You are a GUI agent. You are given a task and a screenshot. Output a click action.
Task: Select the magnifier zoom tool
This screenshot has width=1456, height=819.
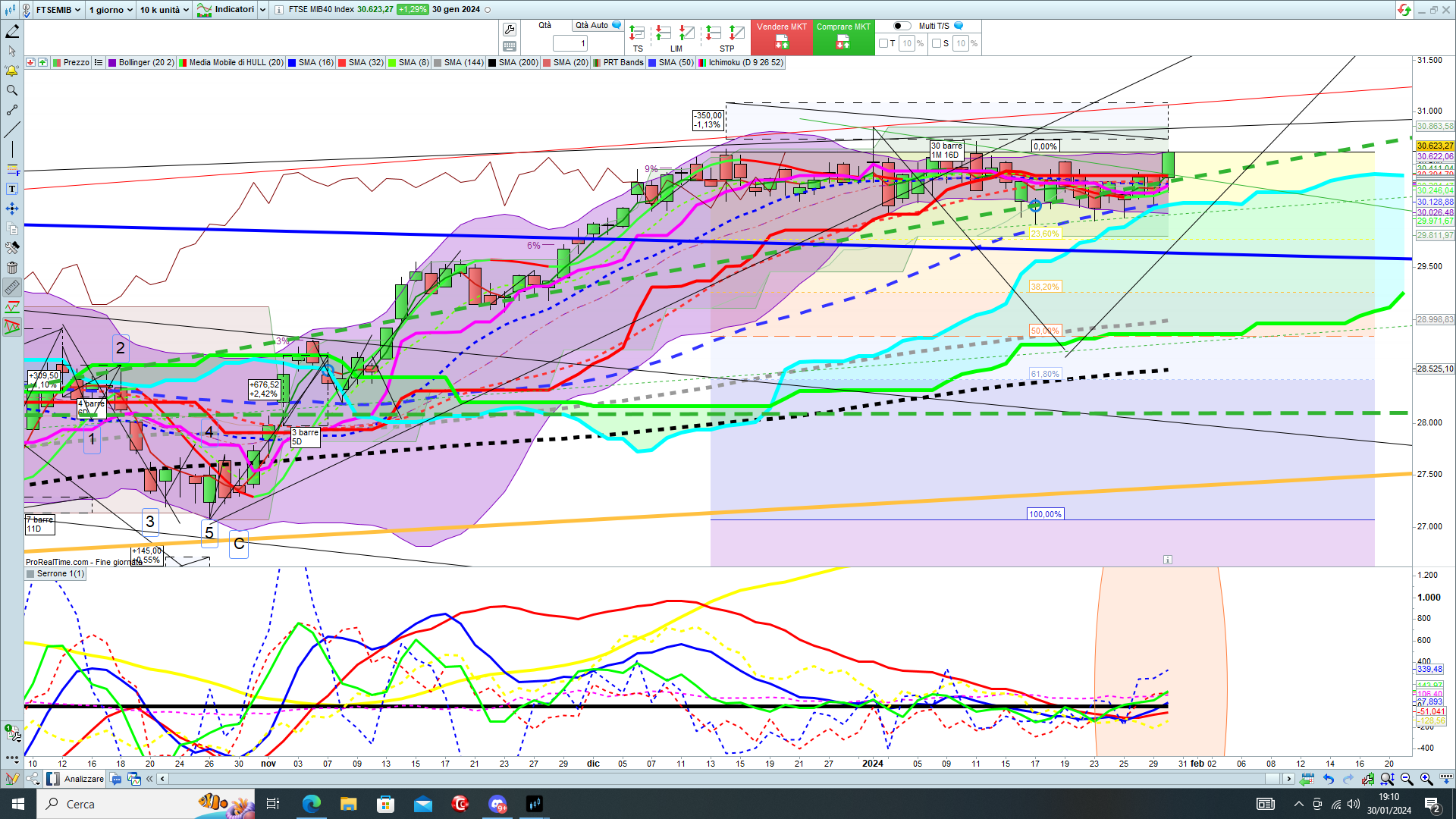point(12,90)
